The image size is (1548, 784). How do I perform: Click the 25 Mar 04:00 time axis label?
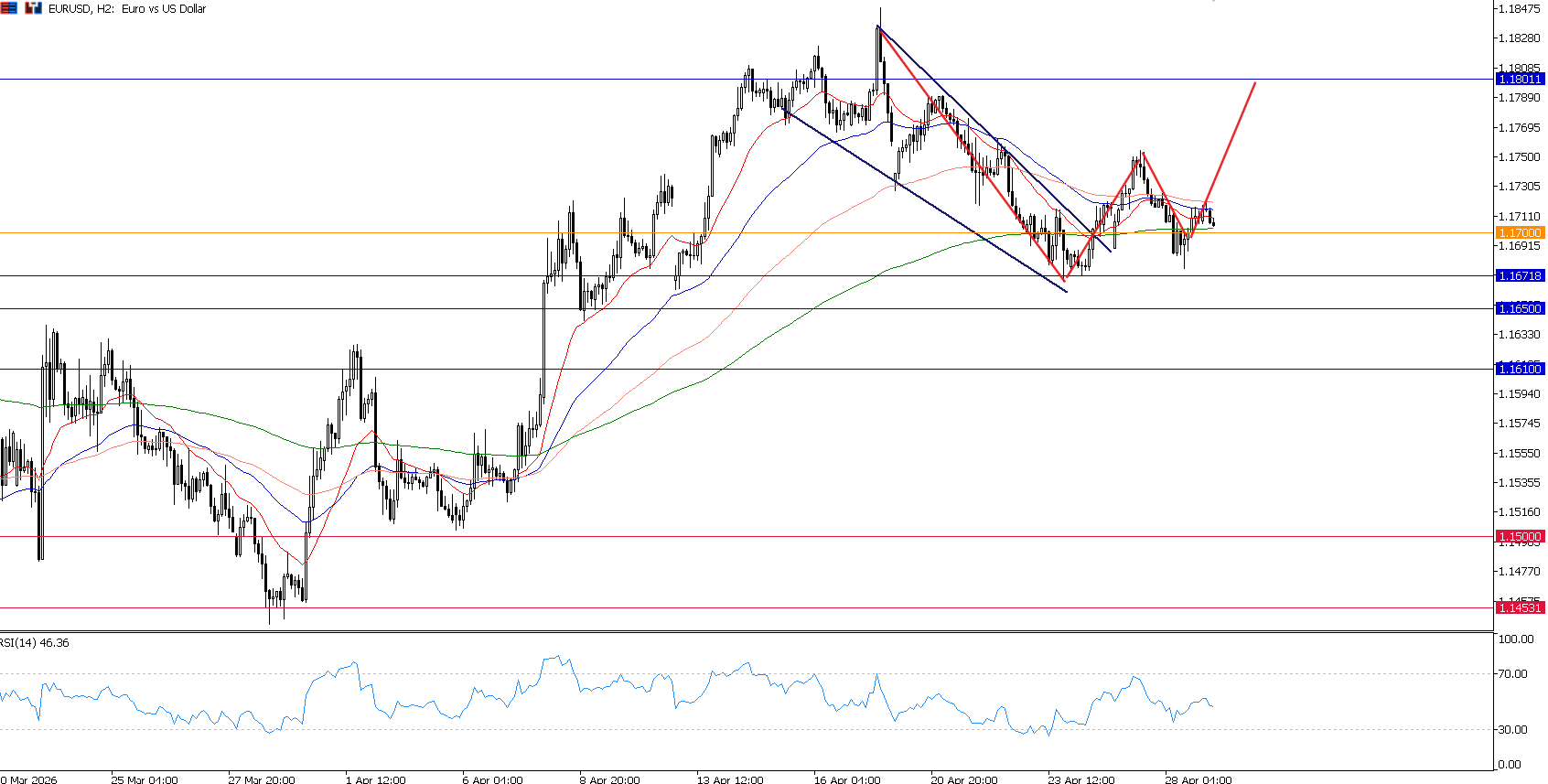click(145, 779)
